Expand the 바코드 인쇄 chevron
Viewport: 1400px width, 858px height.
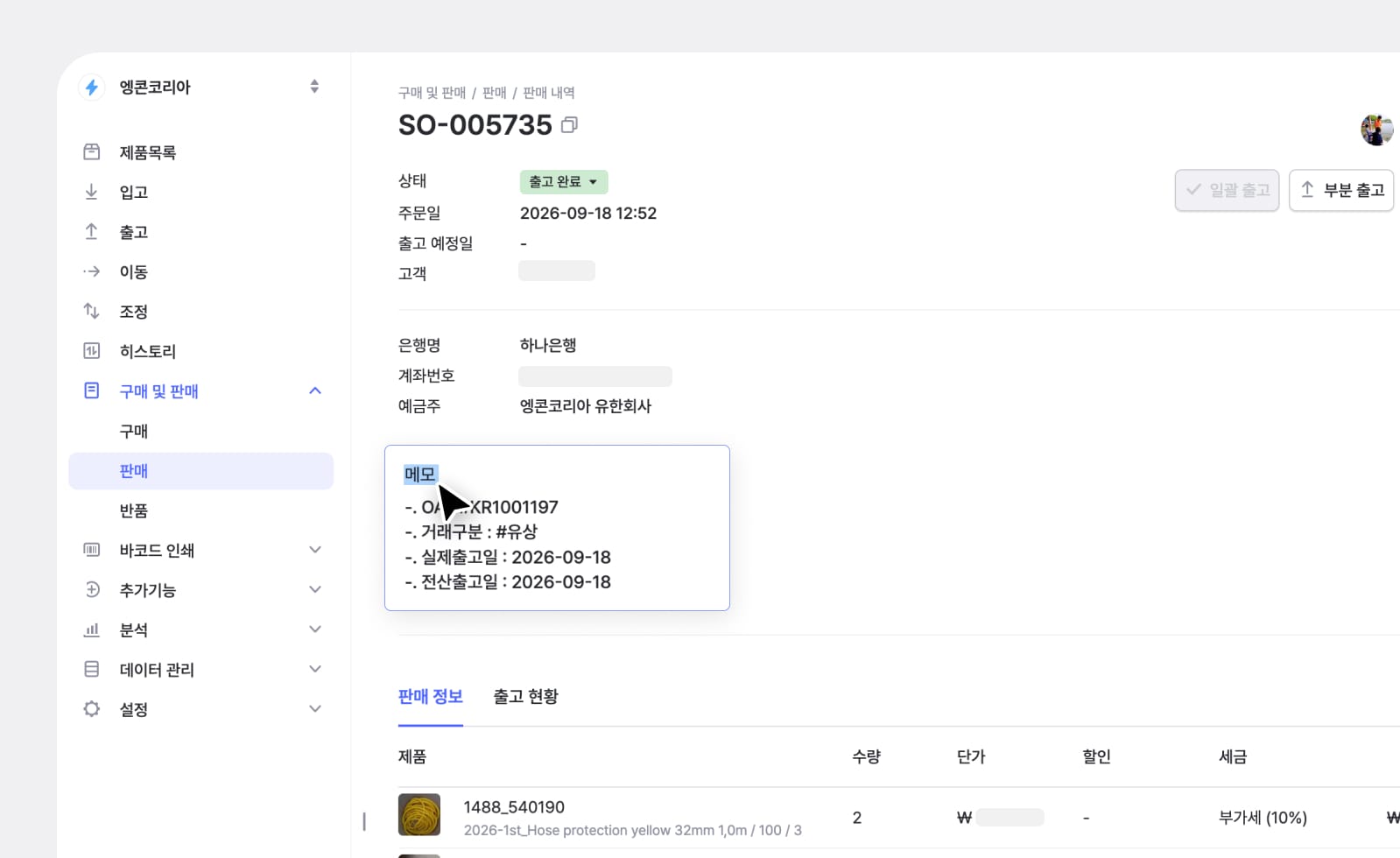[x=315, y=550]
